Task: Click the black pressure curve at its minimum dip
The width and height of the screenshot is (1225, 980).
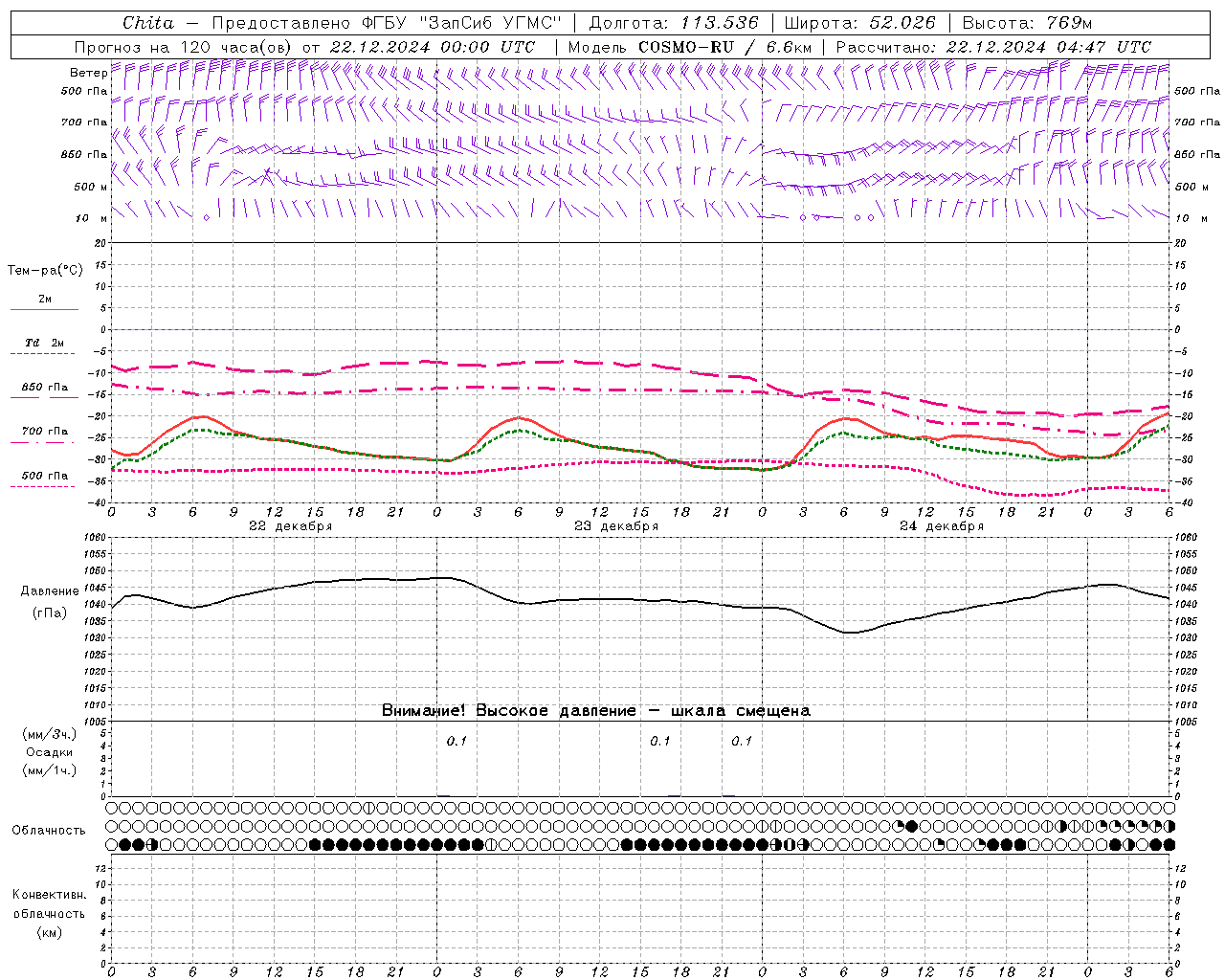Action: tap(850, 633)
